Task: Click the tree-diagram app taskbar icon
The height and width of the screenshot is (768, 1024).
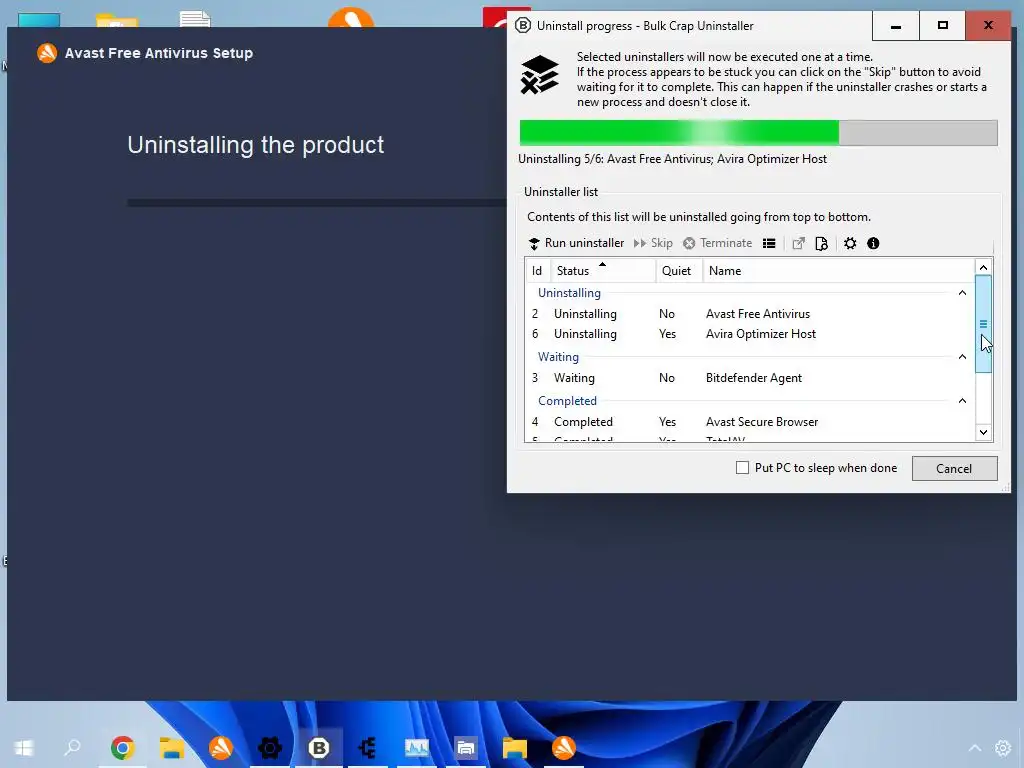Action: pos(368,747)
